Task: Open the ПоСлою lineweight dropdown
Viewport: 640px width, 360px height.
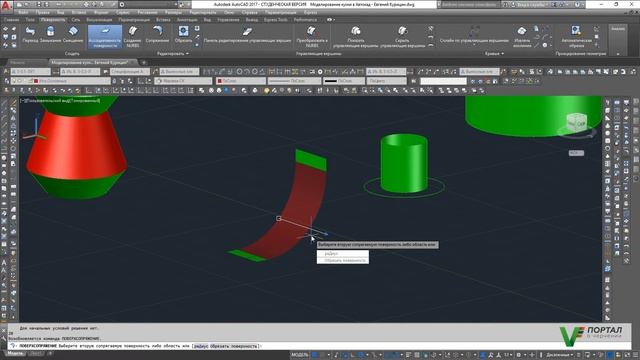Action: [x=344, y=81]
